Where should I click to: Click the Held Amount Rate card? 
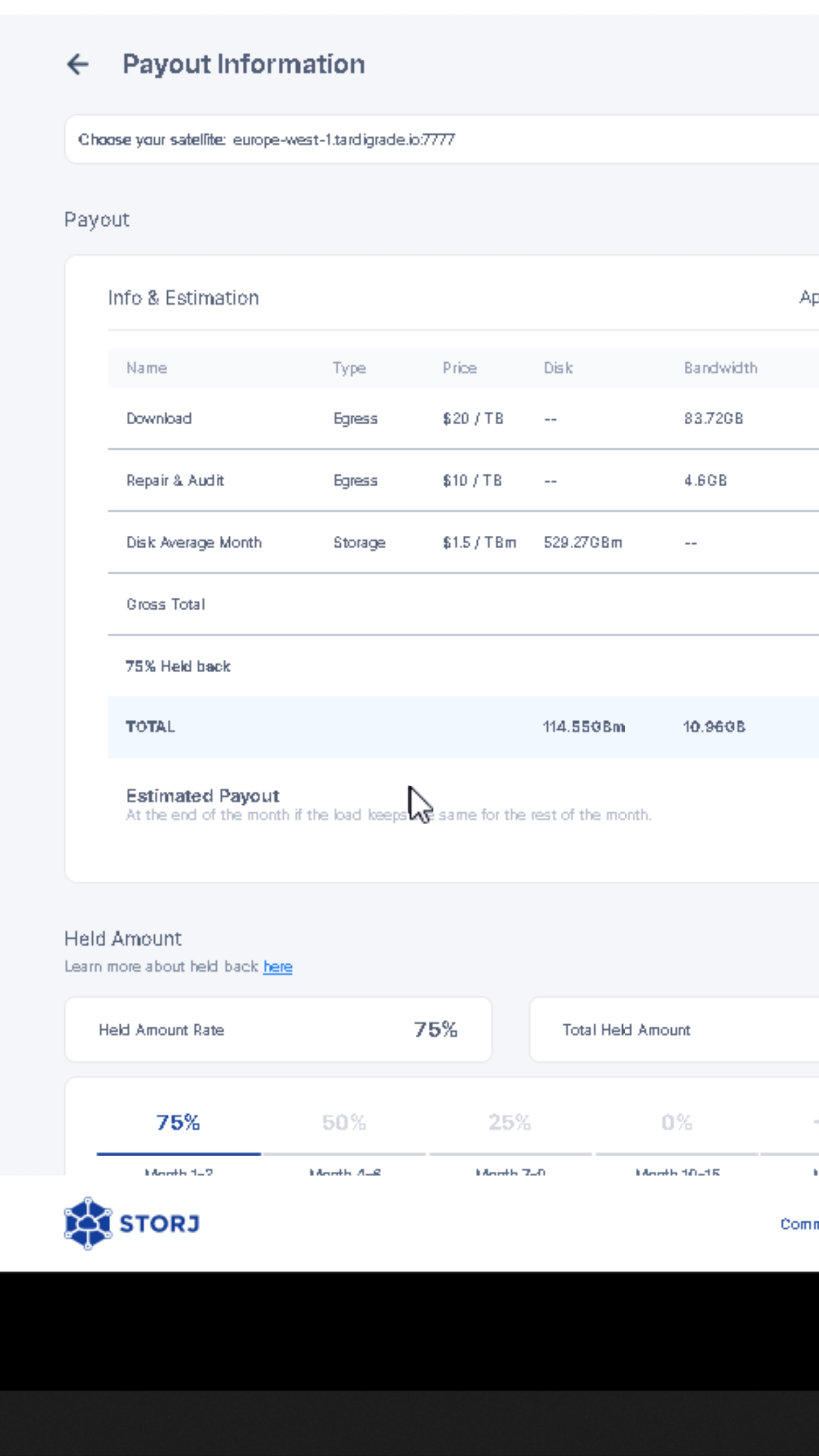point(278,1029)
